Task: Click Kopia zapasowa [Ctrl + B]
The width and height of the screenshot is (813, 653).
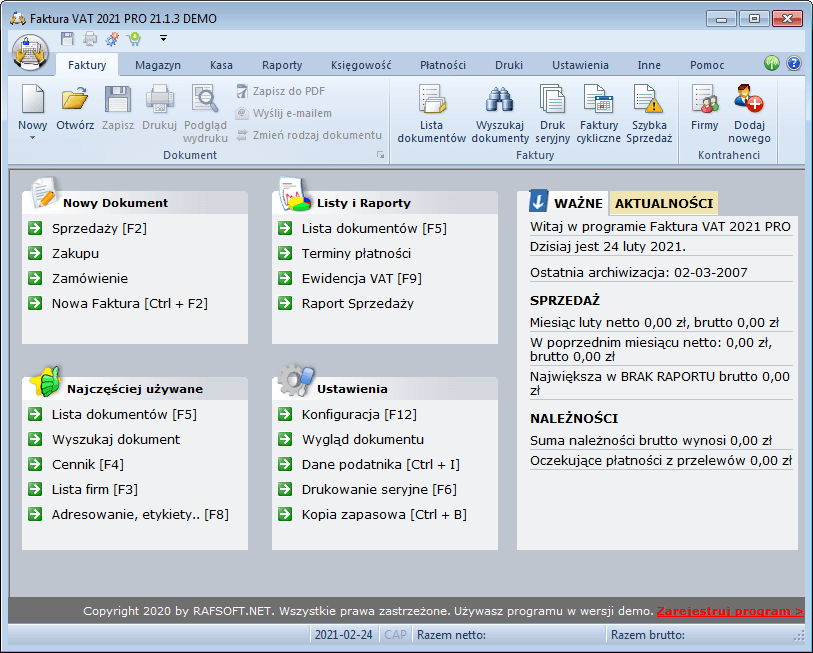Action: (x=384, y=515)
